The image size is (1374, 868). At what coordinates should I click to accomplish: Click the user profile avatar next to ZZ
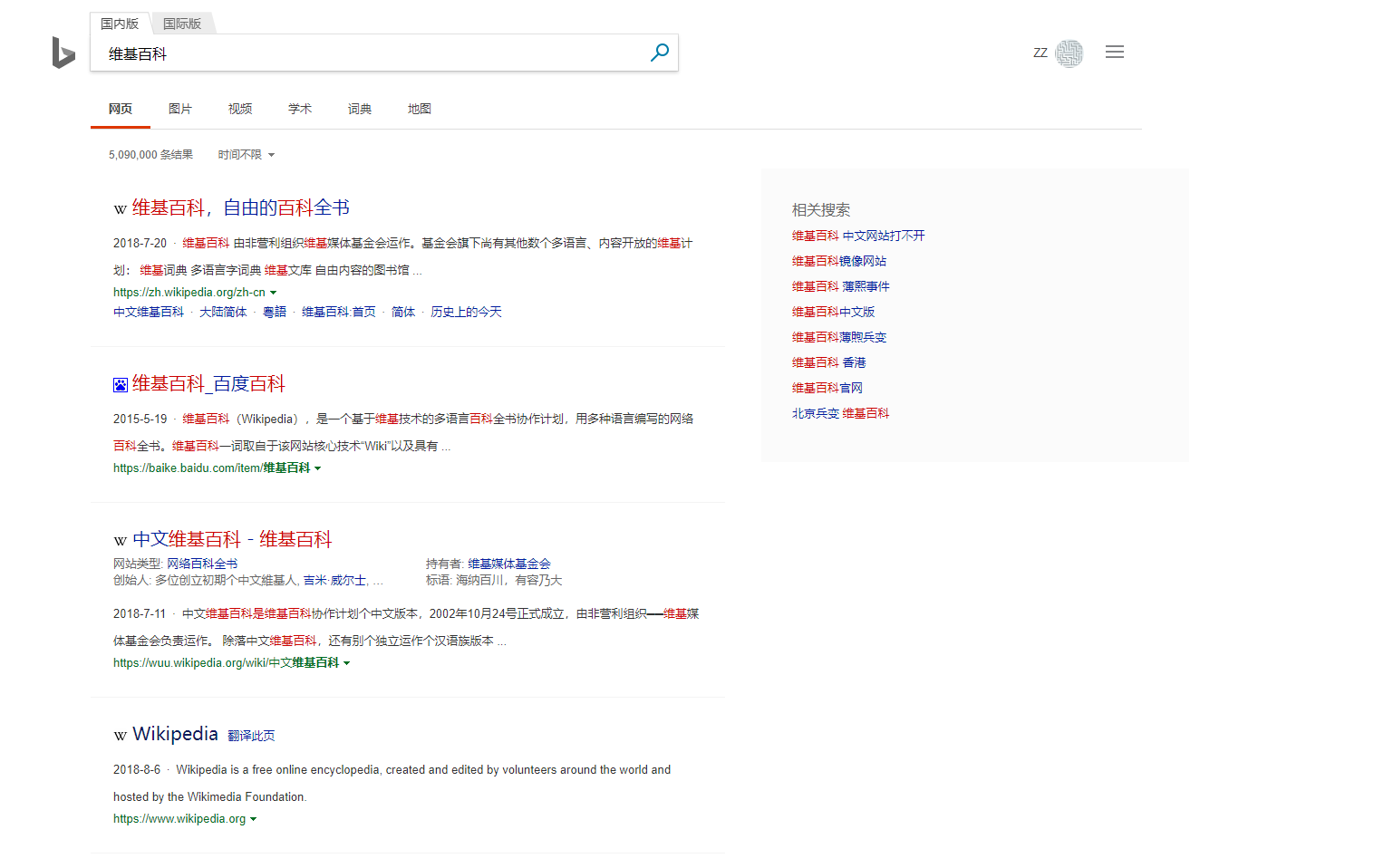click(x=1069, y=53)
